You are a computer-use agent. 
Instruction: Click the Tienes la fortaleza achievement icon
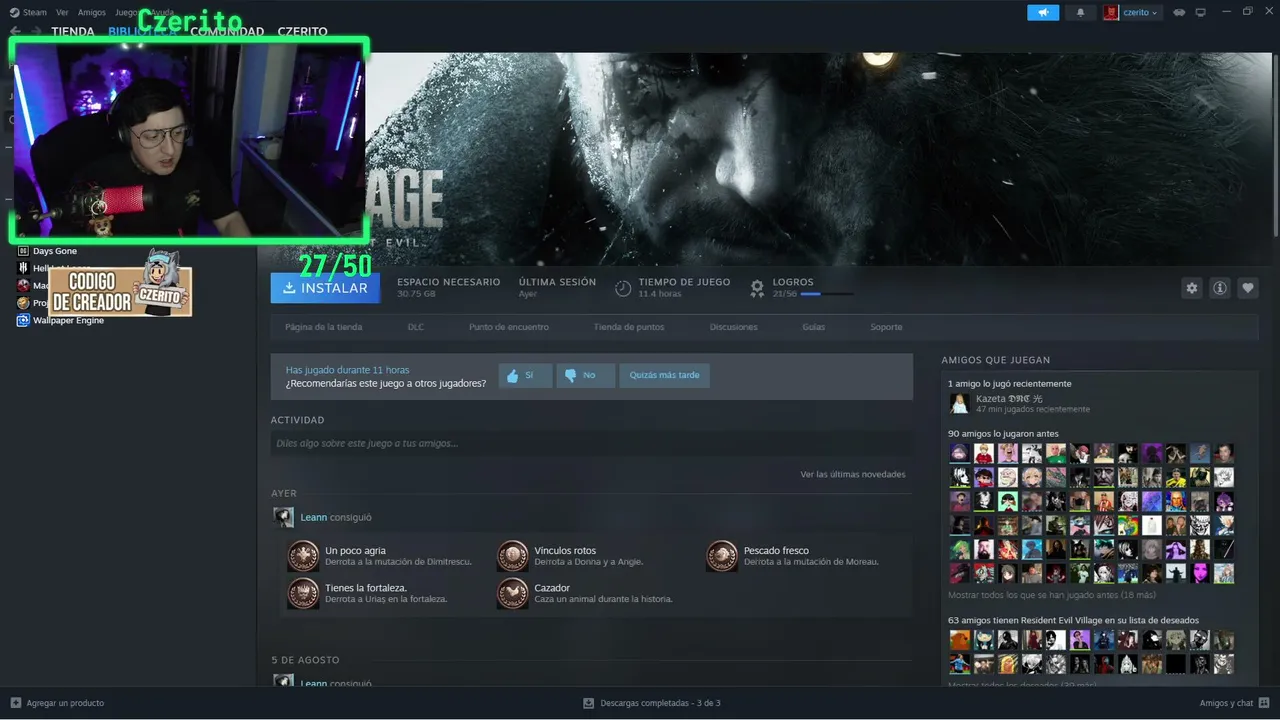303,594
